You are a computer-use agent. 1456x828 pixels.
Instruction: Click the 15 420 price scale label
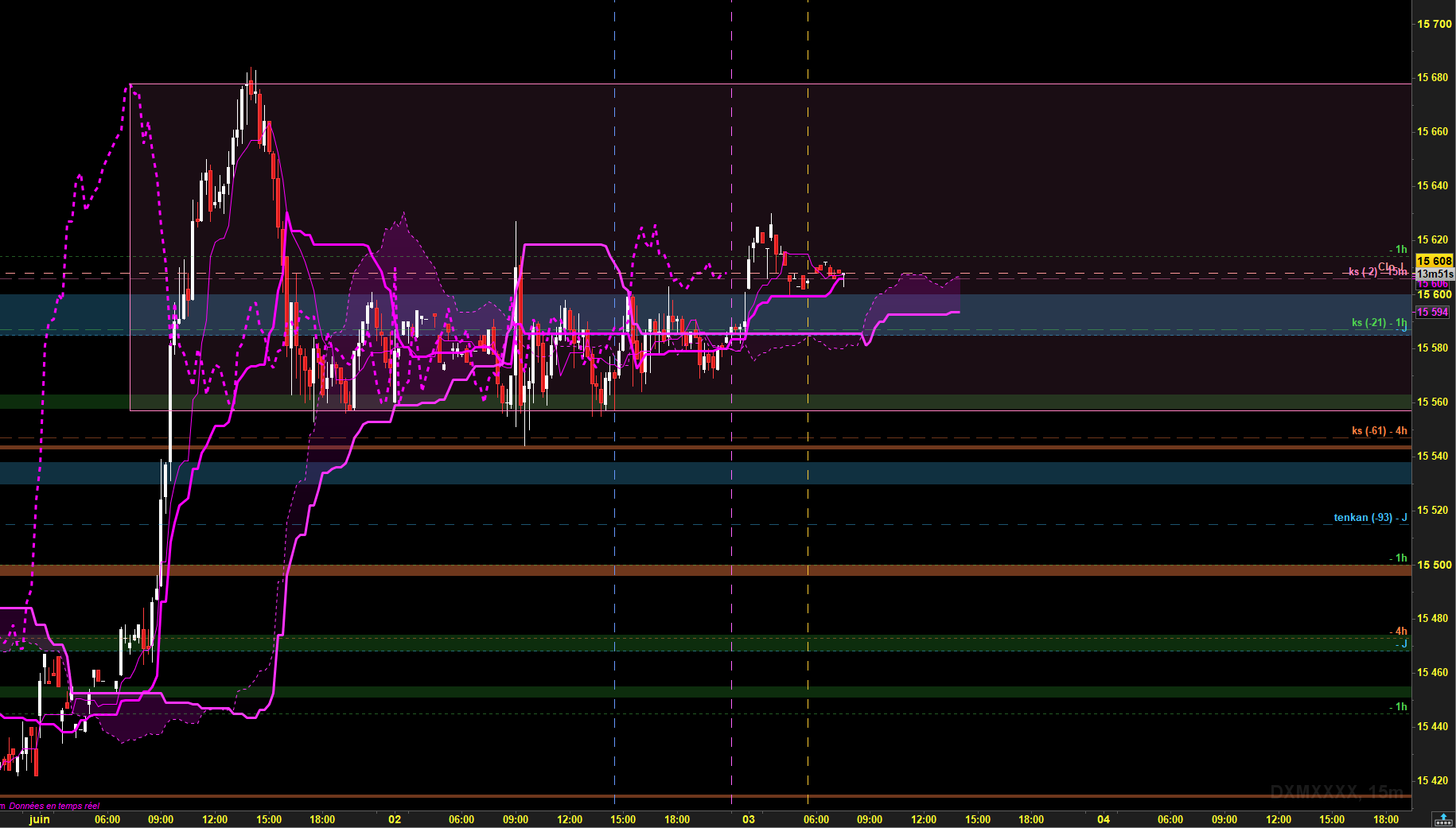pos(1432,780)
